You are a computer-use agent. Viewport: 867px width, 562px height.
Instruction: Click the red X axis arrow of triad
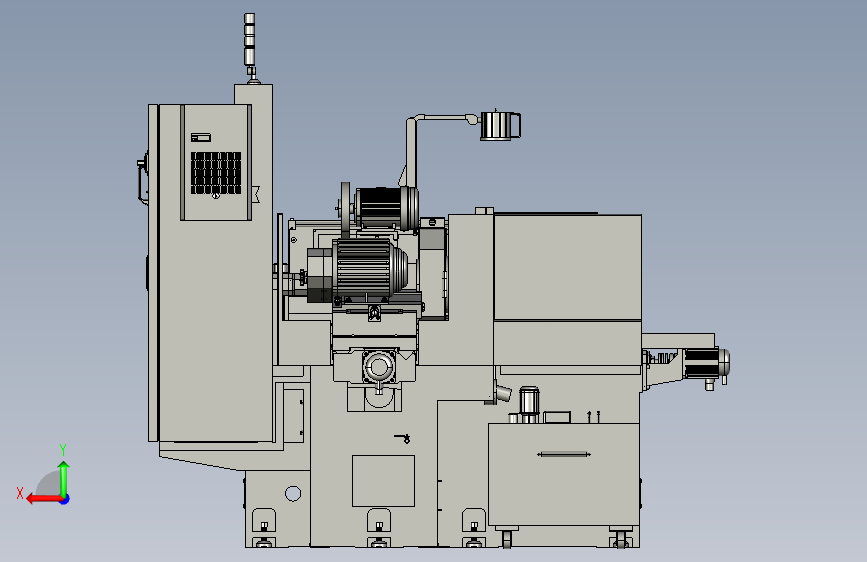(43, 499)
